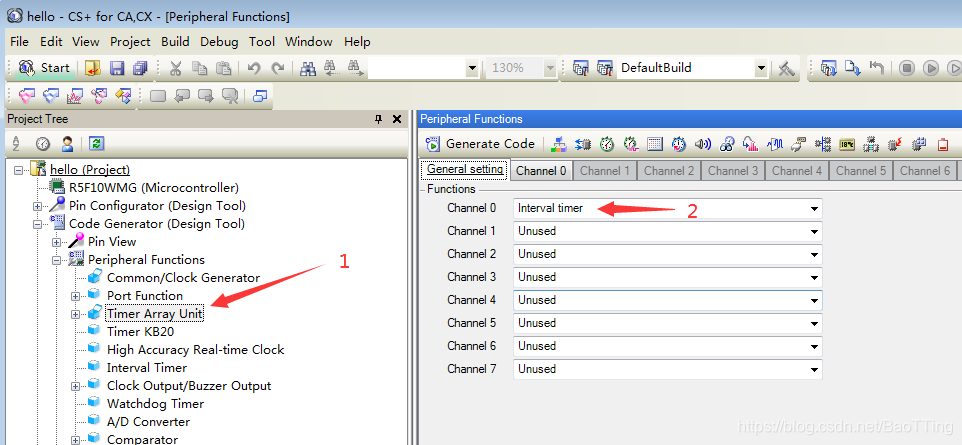Open Clock Generator via toolbar hierarchy icon
This screenshot has height=445, width=962.
tap(559, 144)
